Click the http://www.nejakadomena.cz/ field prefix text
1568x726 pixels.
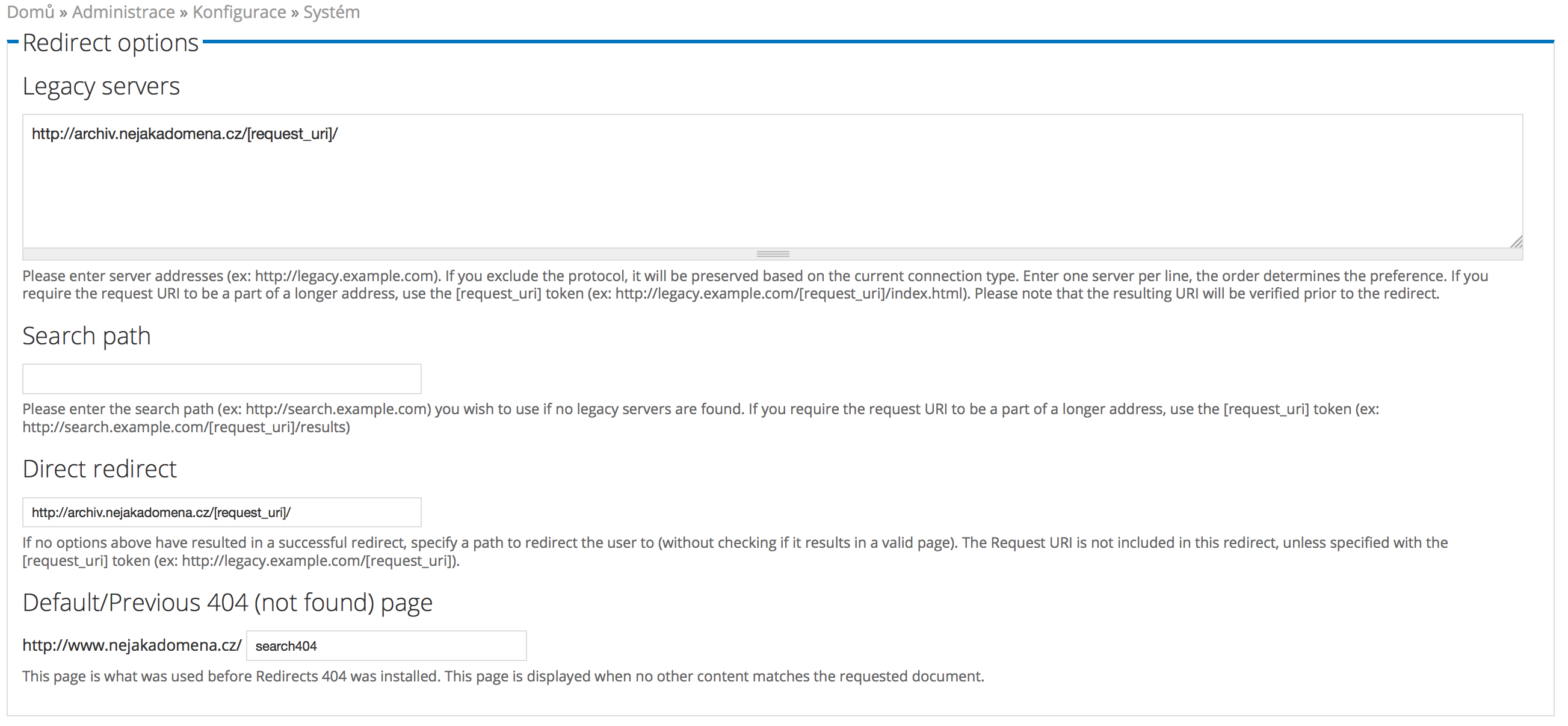tap(132, 645)
